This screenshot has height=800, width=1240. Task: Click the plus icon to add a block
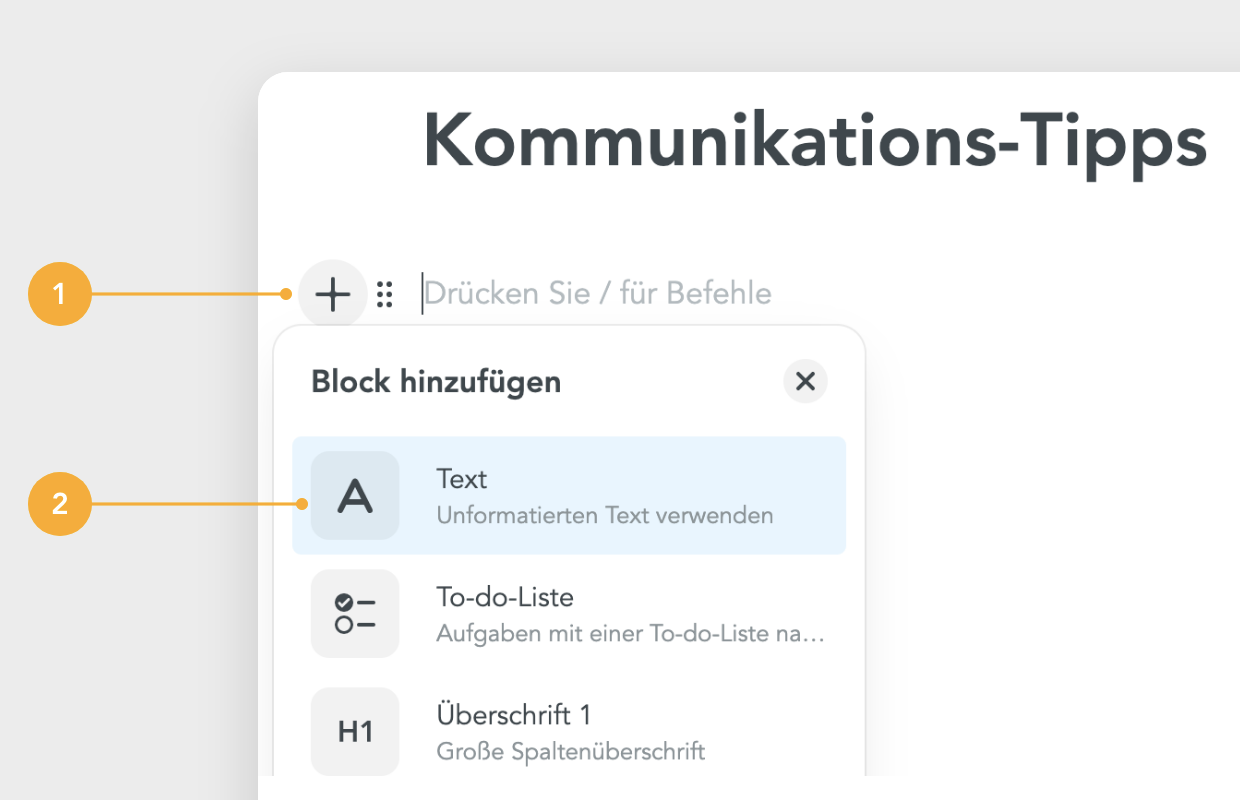point(332,294)
